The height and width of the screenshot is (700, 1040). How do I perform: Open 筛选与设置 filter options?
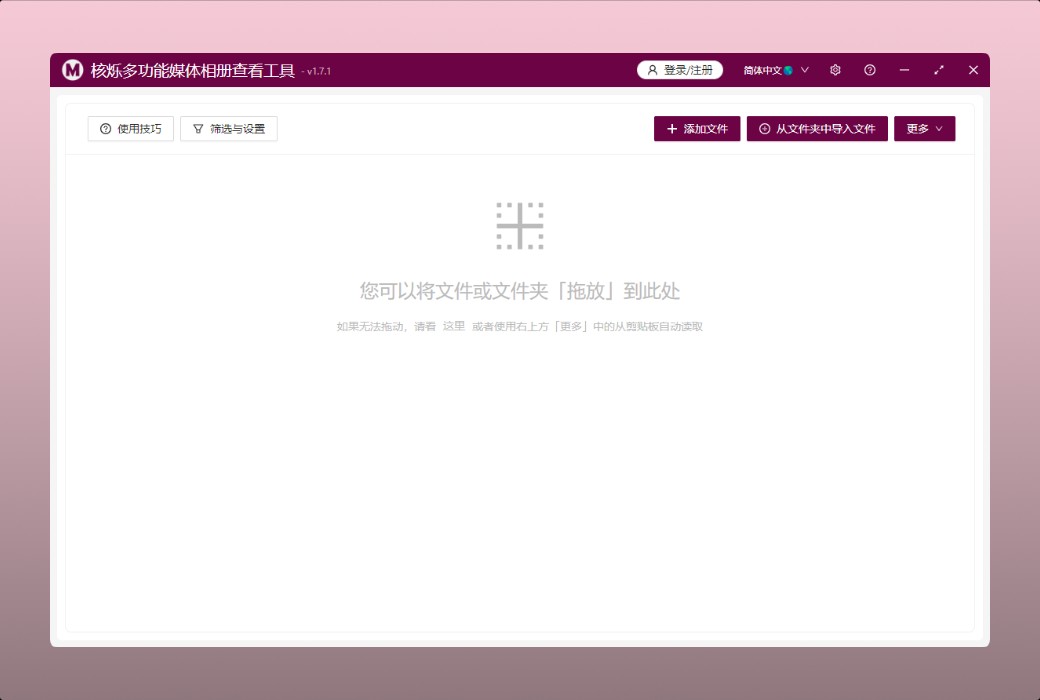coord(229,129)
